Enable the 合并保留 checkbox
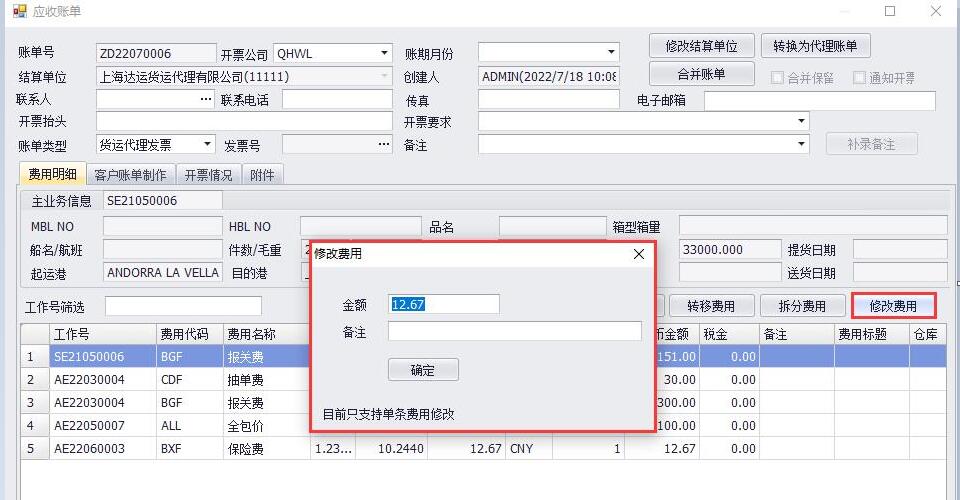Screen dimensions: 960x500 tap(779, 78)
